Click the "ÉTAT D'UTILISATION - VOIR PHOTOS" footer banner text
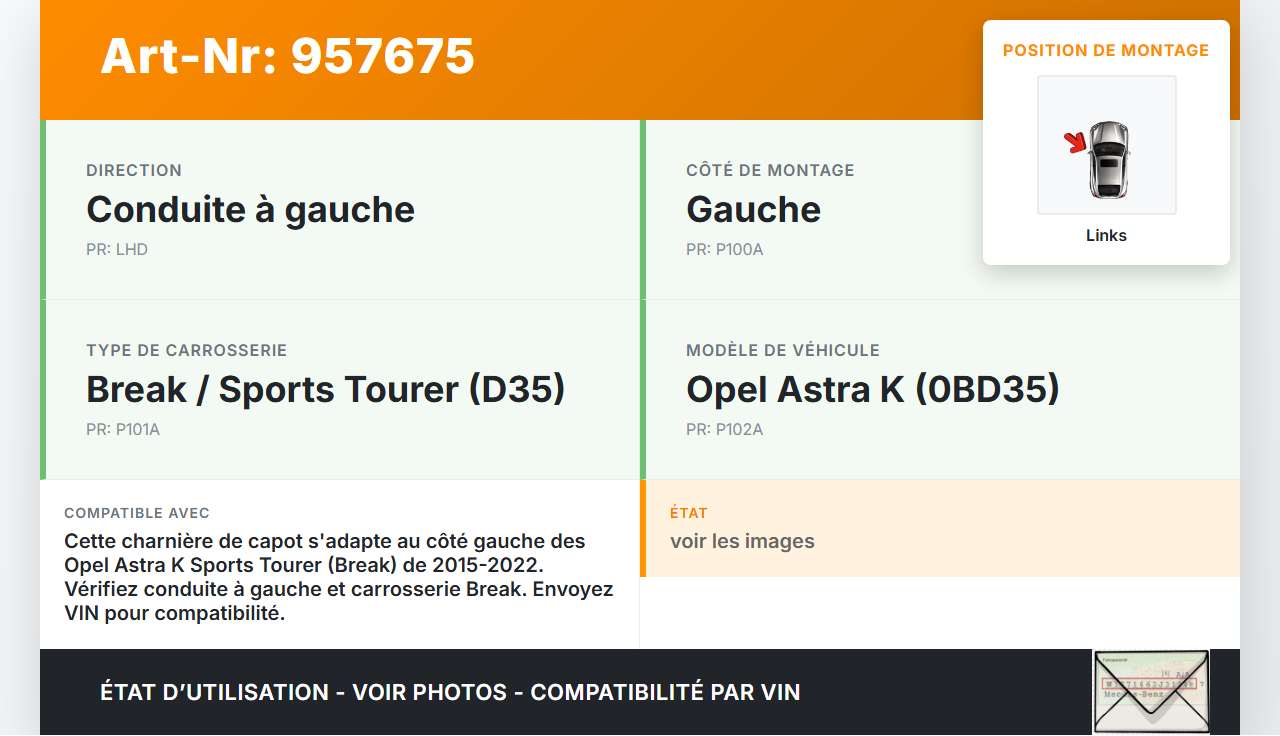This screenshot has width=1280, height=736. [x=450, y=692]
